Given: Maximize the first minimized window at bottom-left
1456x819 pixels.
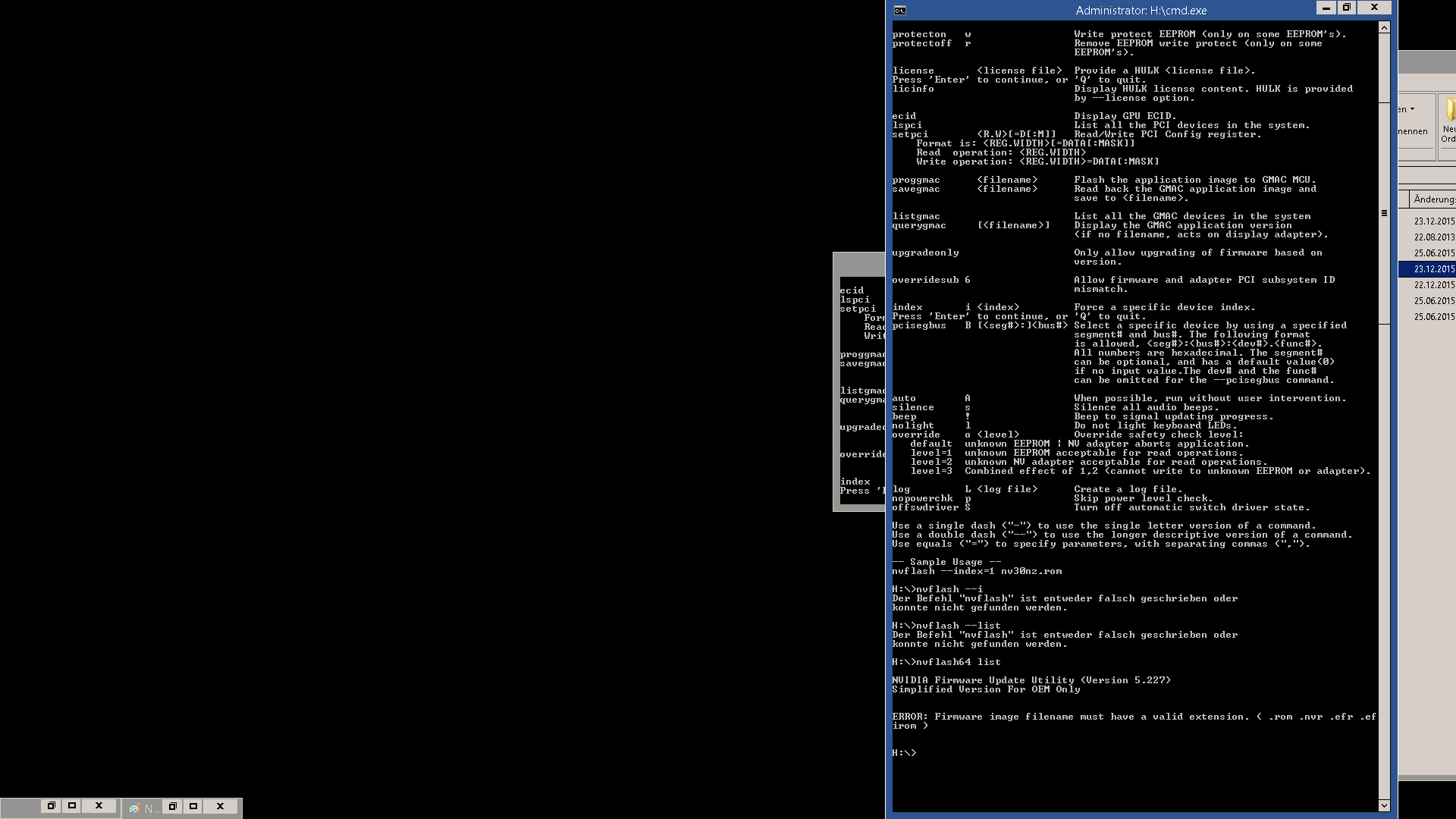Looking at the screenshot, I should [72, 806].
